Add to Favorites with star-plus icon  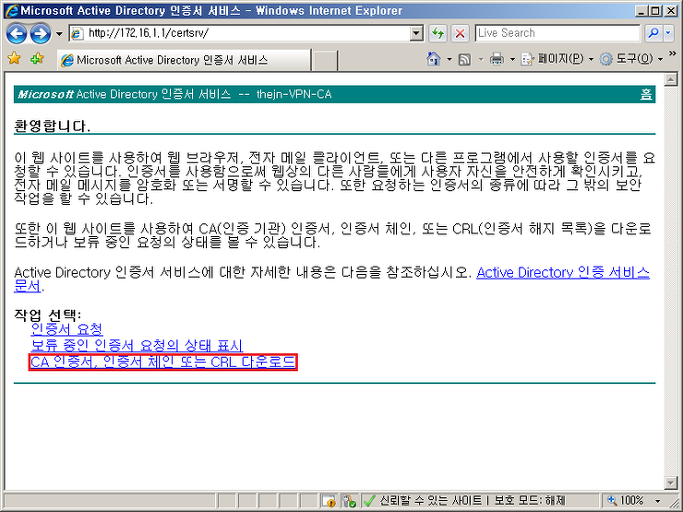click(37, 58)
